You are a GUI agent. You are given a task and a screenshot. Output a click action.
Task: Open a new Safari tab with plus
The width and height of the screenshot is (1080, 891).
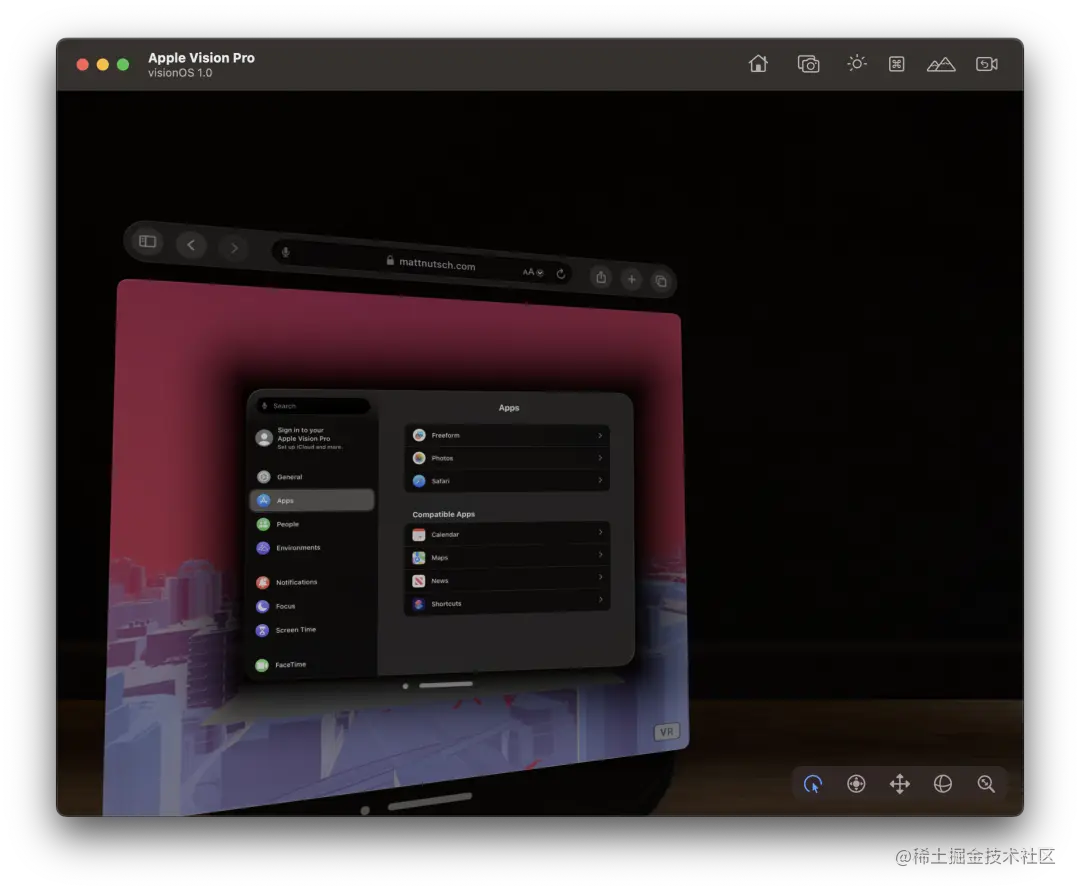click(631, 280)
